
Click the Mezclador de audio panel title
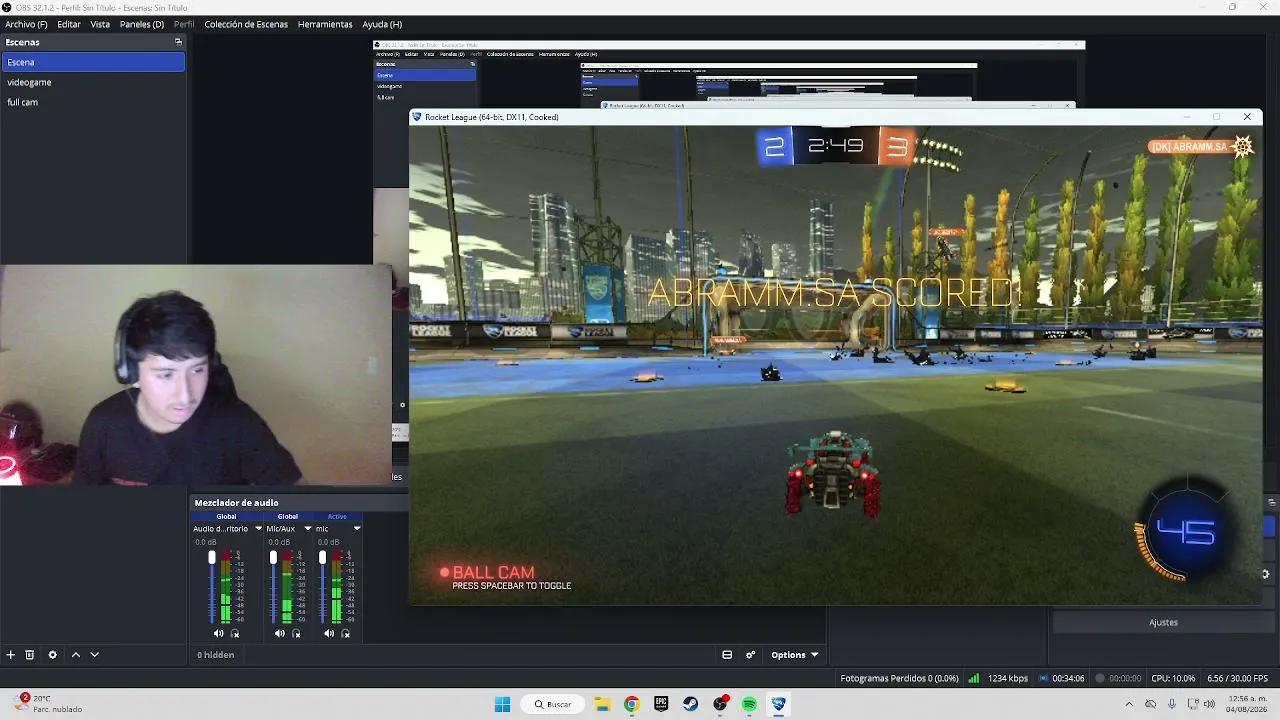(x=236, y=503)
